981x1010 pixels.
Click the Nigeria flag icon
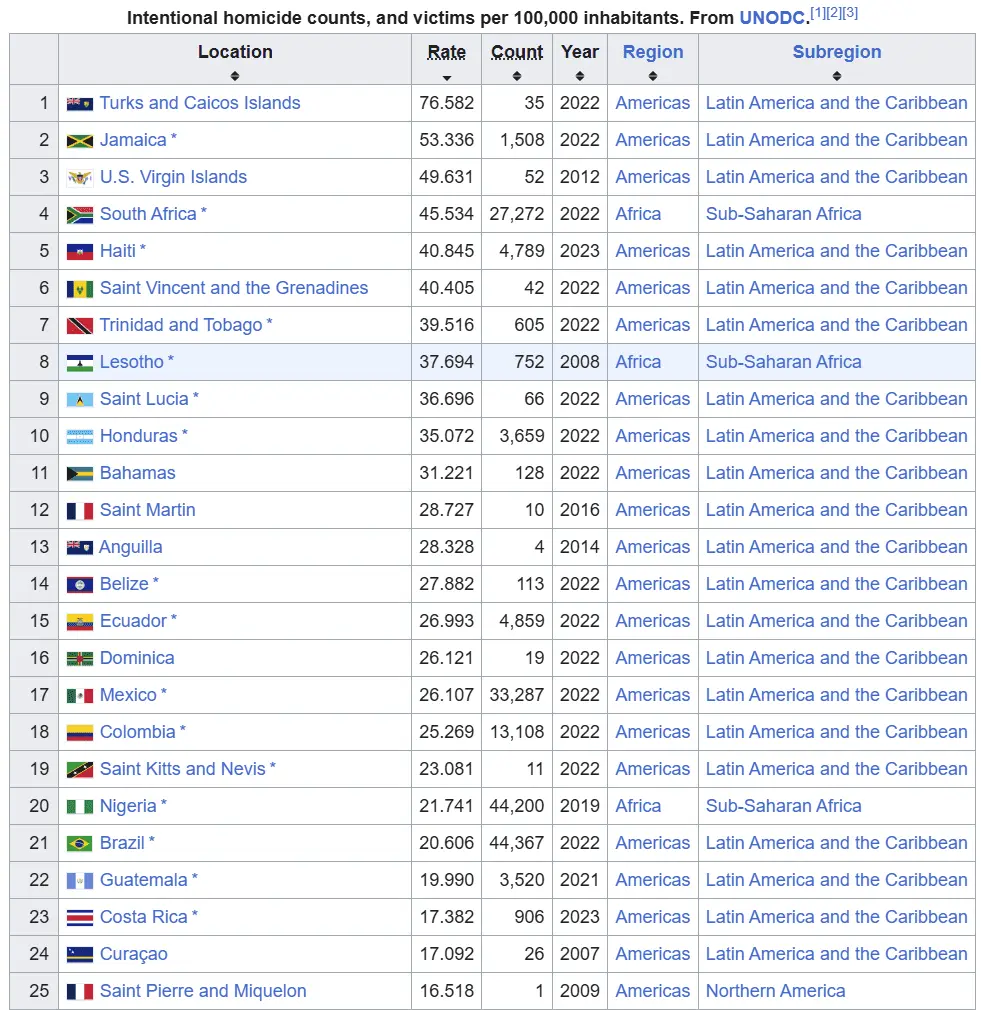click(x=79, y=807)
